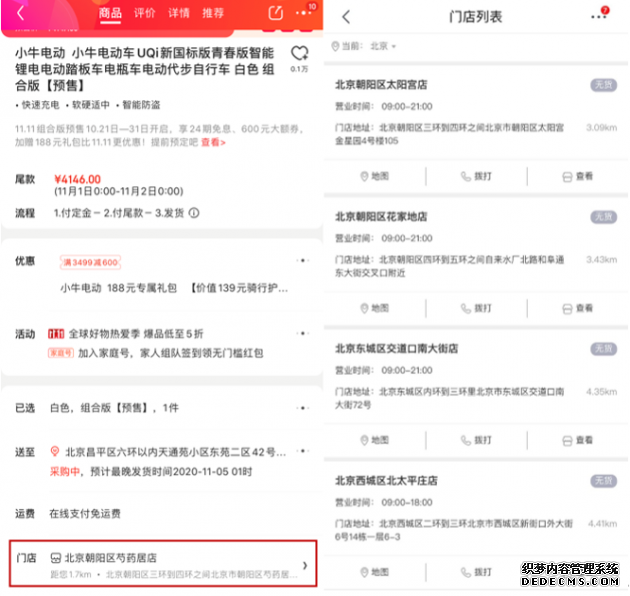Tap 查看 for 太阳宫店

578,176
